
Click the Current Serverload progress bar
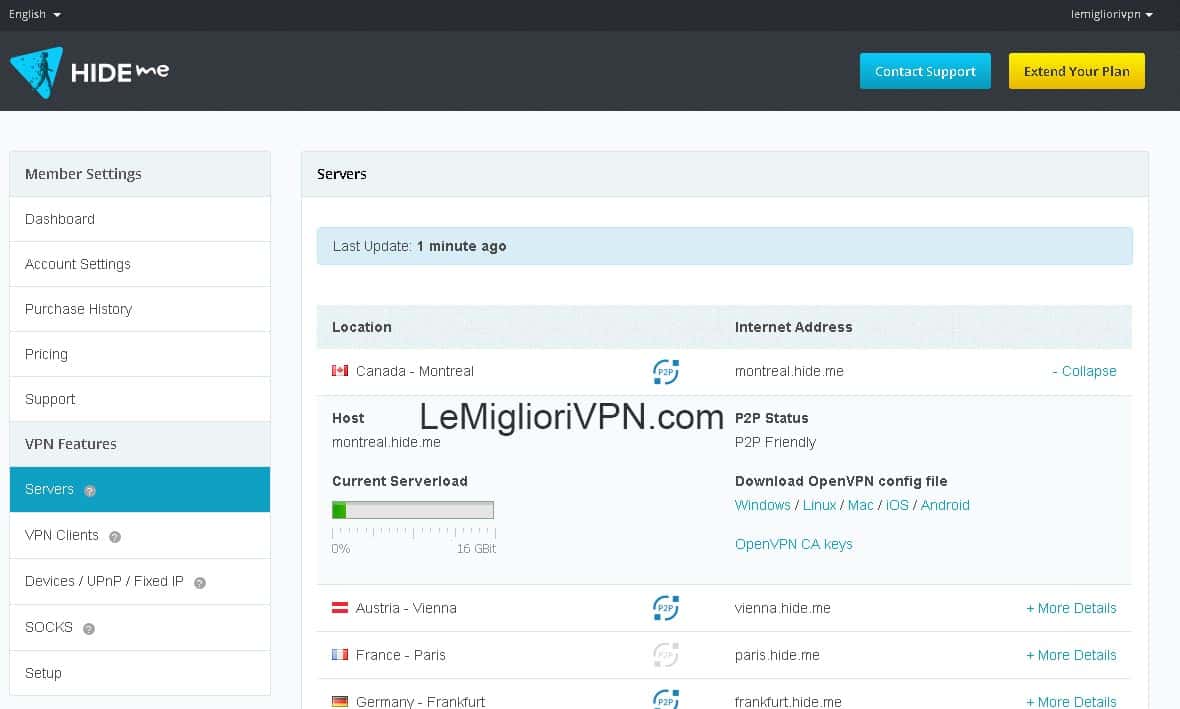pos(413,510)
